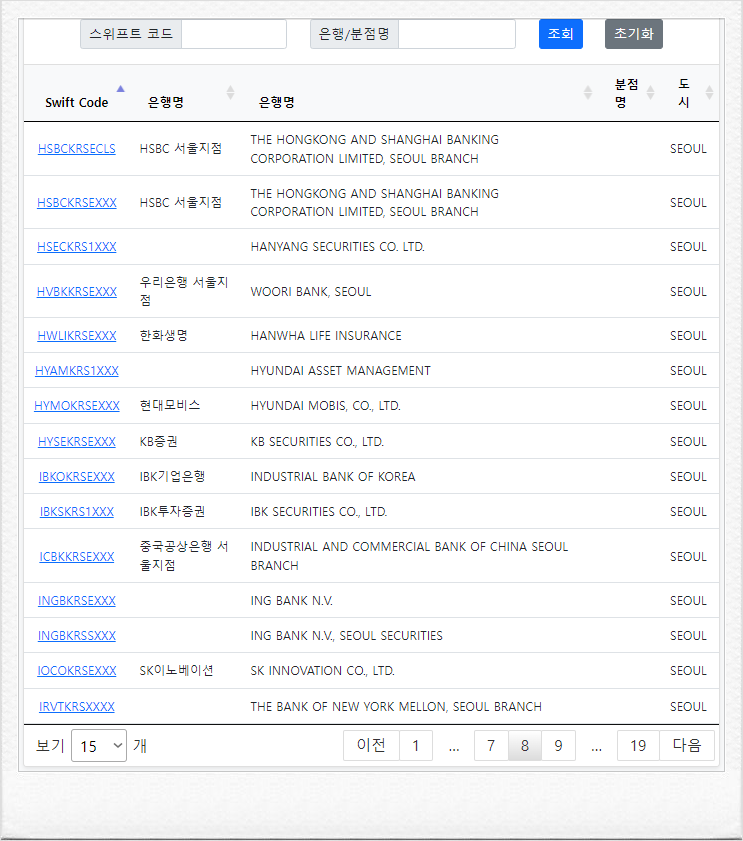Go to previous page with 이전

tap(371, 746)
